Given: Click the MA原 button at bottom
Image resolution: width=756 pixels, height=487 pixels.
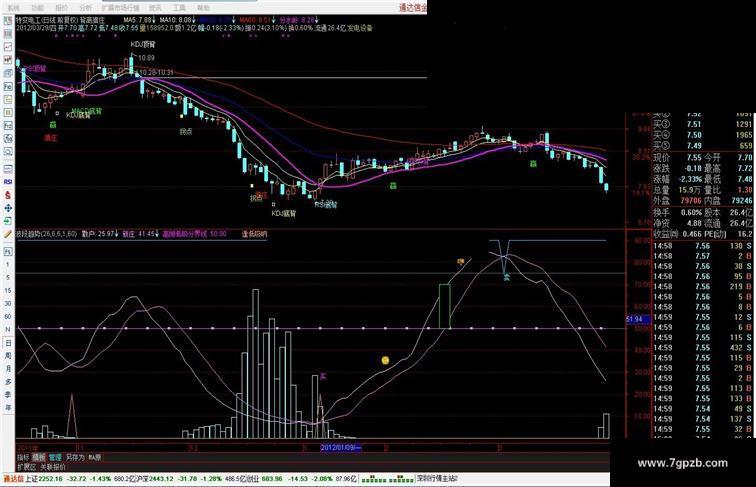Looking at the screenshot, I should [x=94, y=457].
